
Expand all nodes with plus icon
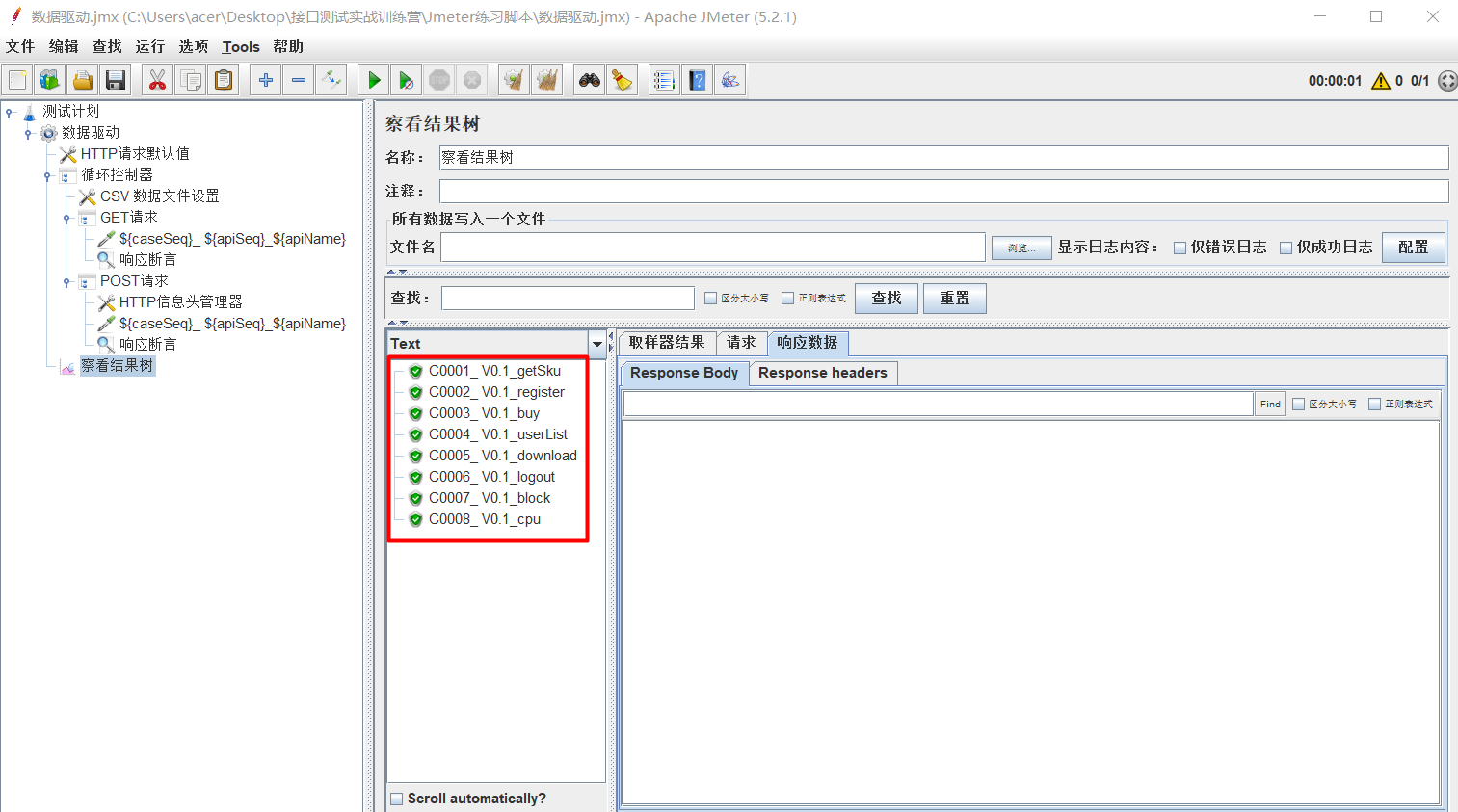click(266, 80)
